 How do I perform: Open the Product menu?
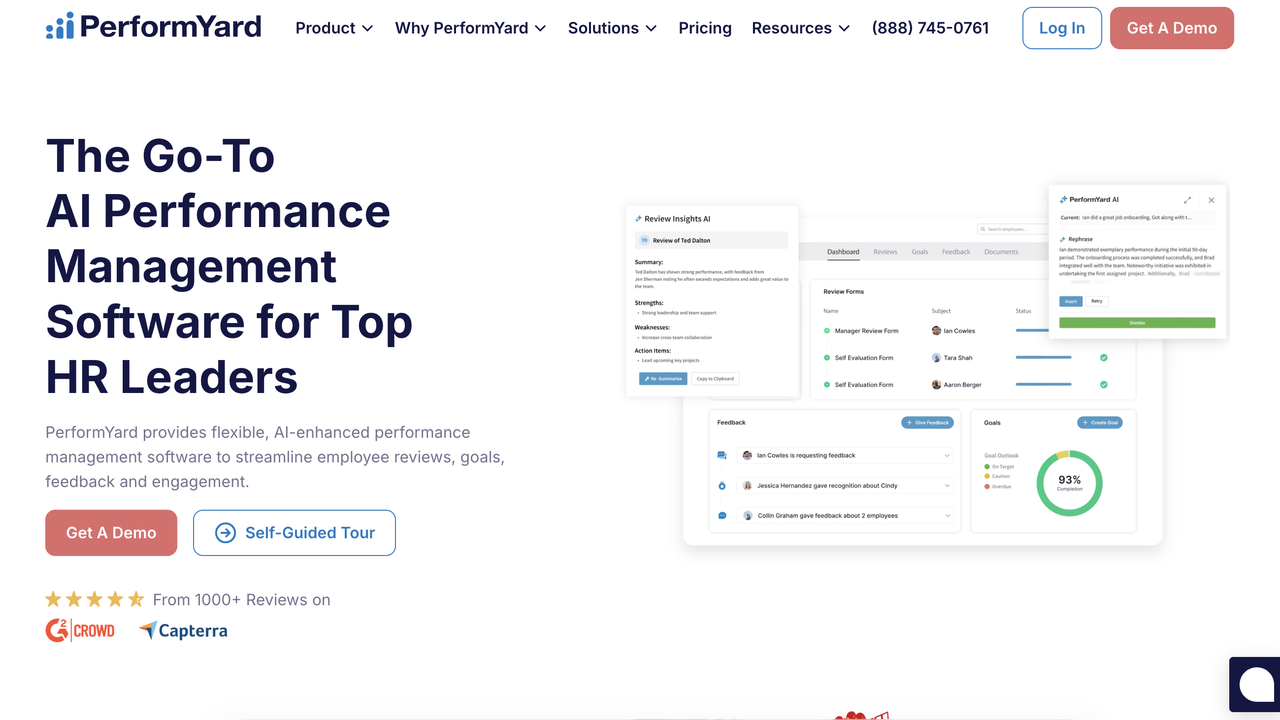pos(334,28)
